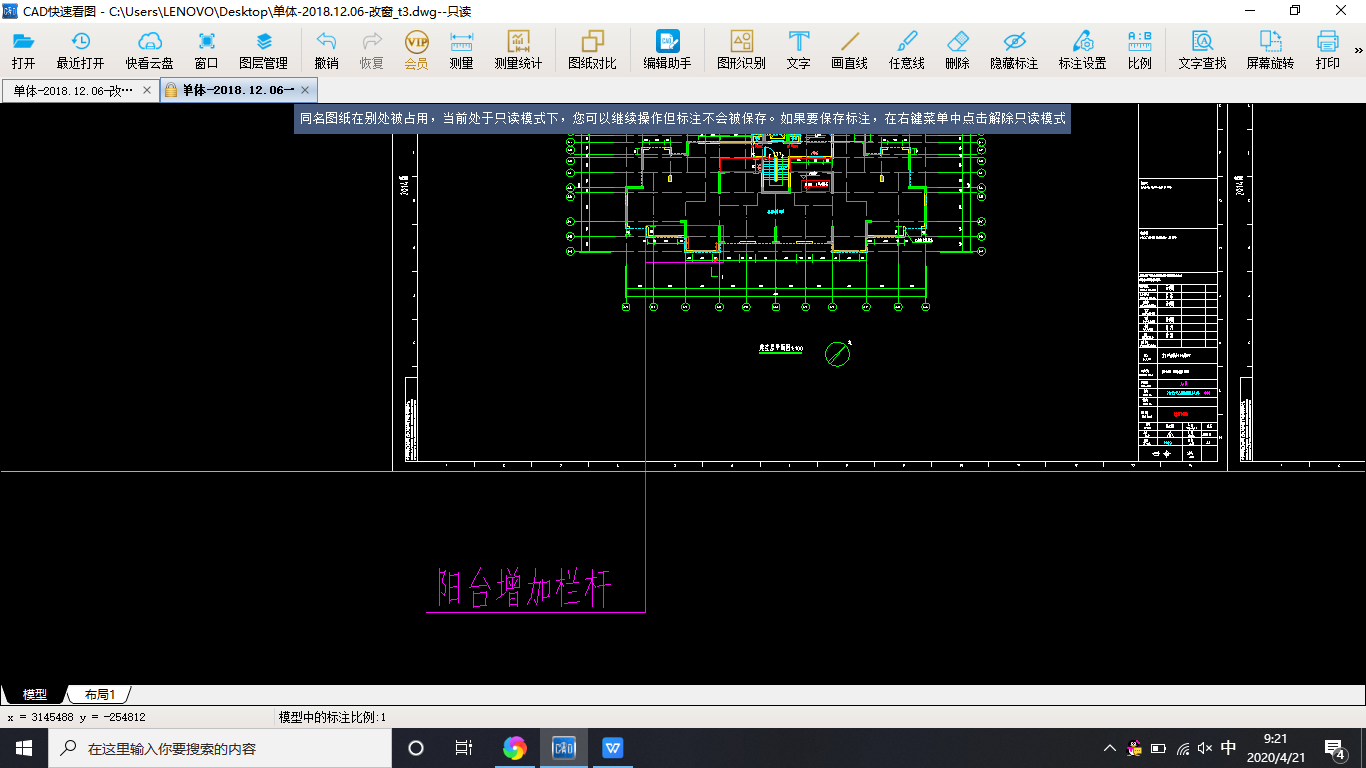Select the 画直线 draw line tool
1366x768 pixels.
pos(849,50)
